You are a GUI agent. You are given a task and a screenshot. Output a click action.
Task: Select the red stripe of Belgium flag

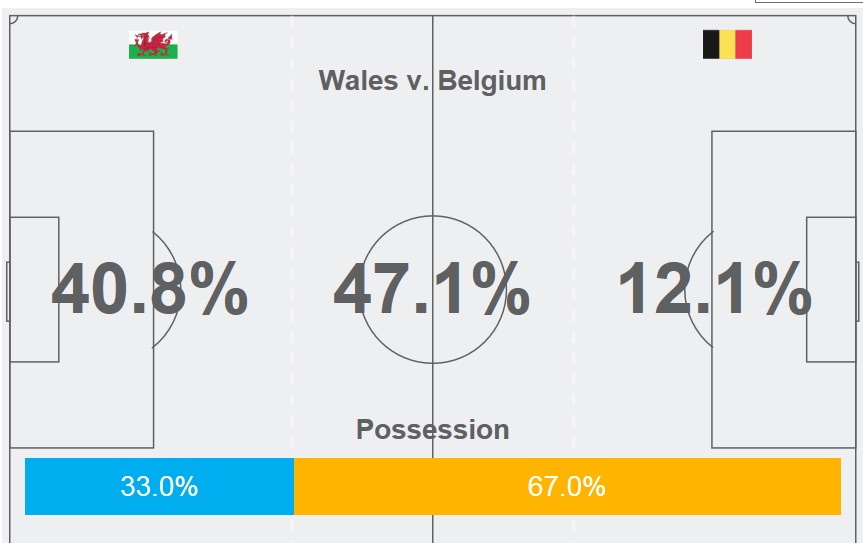(x=743, y=45)
